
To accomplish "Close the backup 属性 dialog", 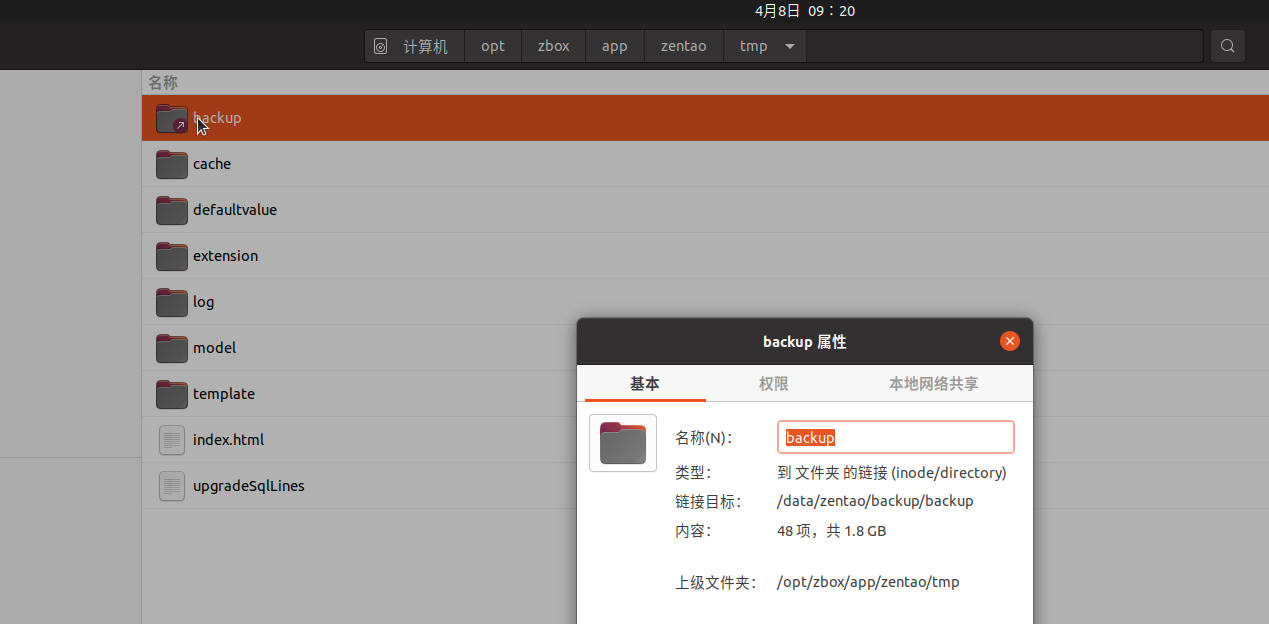I will (1010, 341).
